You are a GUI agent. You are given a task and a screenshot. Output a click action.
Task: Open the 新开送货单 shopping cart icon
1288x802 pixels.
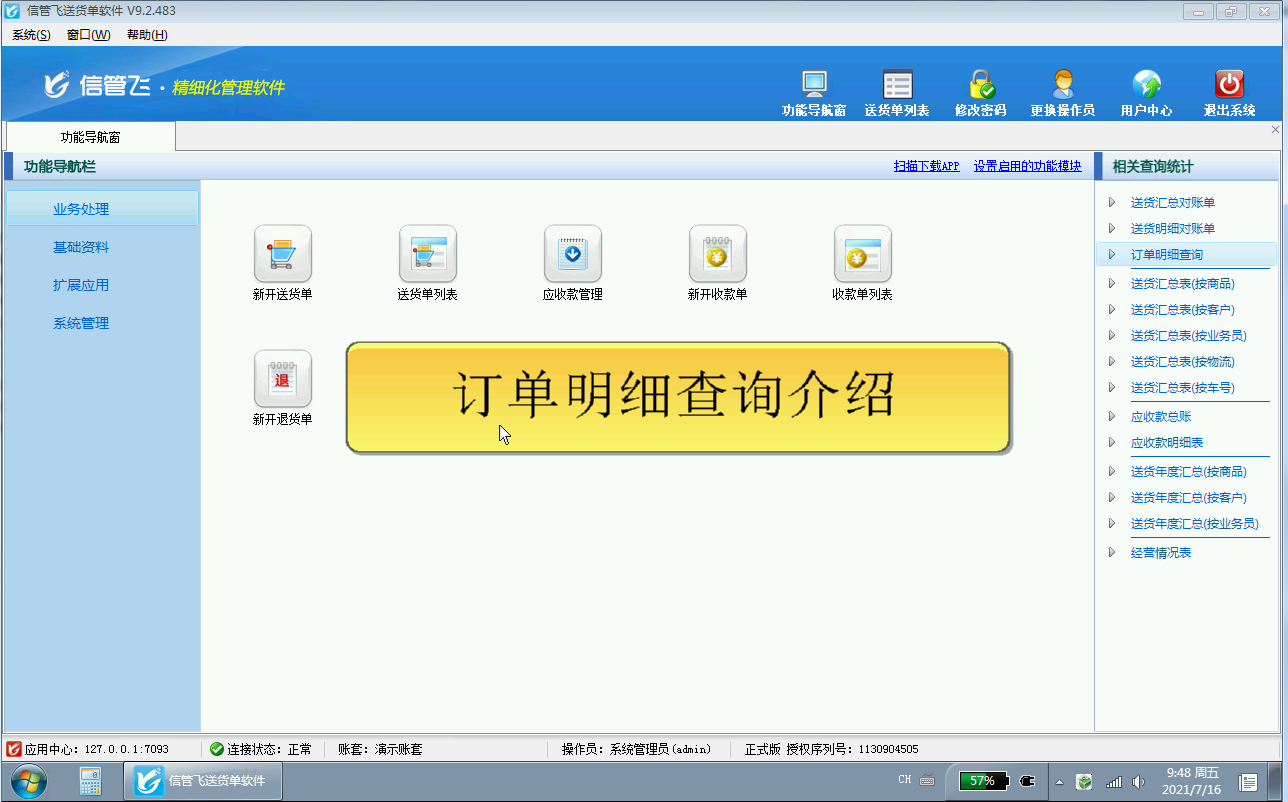(x=282, y=254)
